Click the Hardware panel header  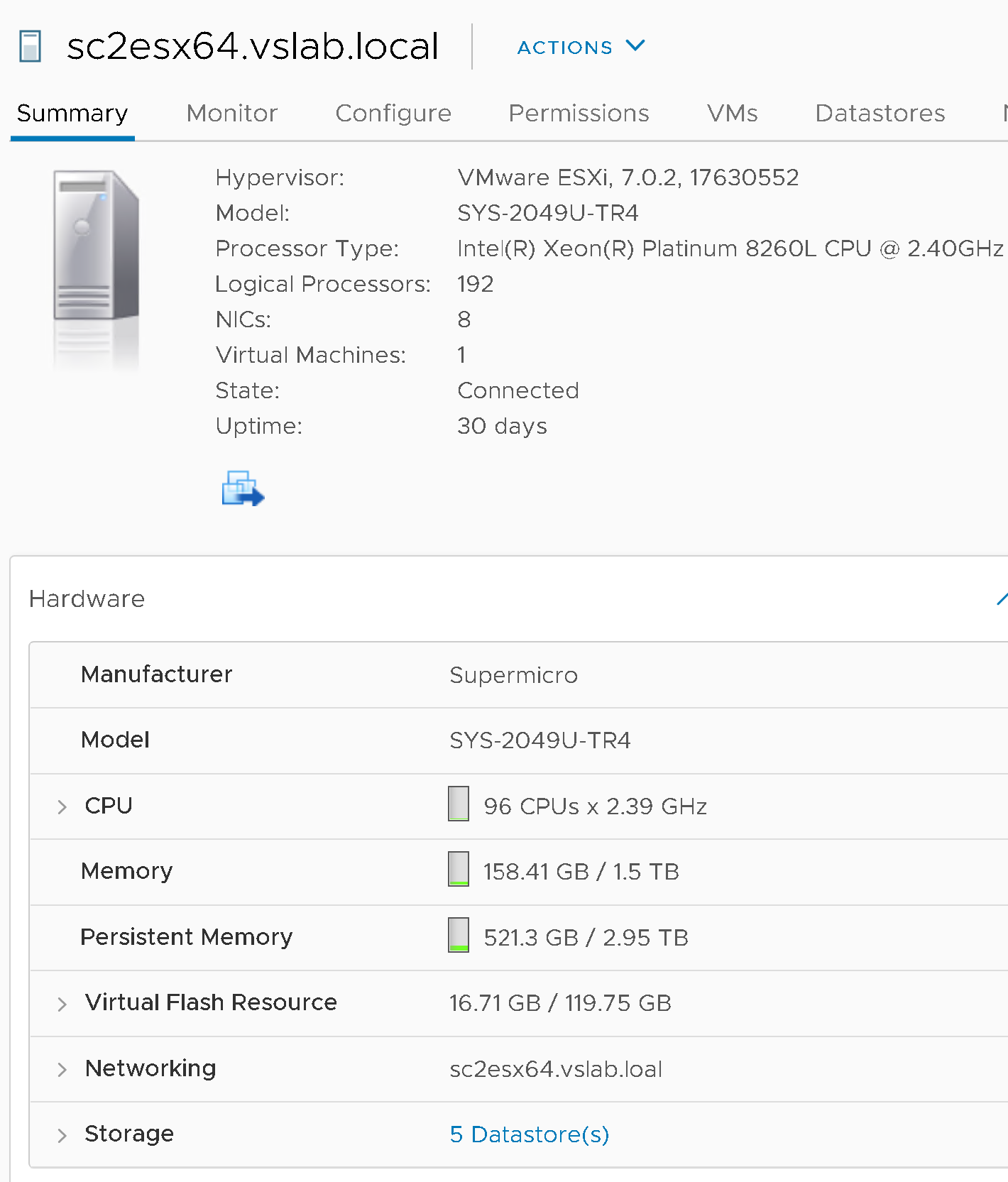pos(87,599)
